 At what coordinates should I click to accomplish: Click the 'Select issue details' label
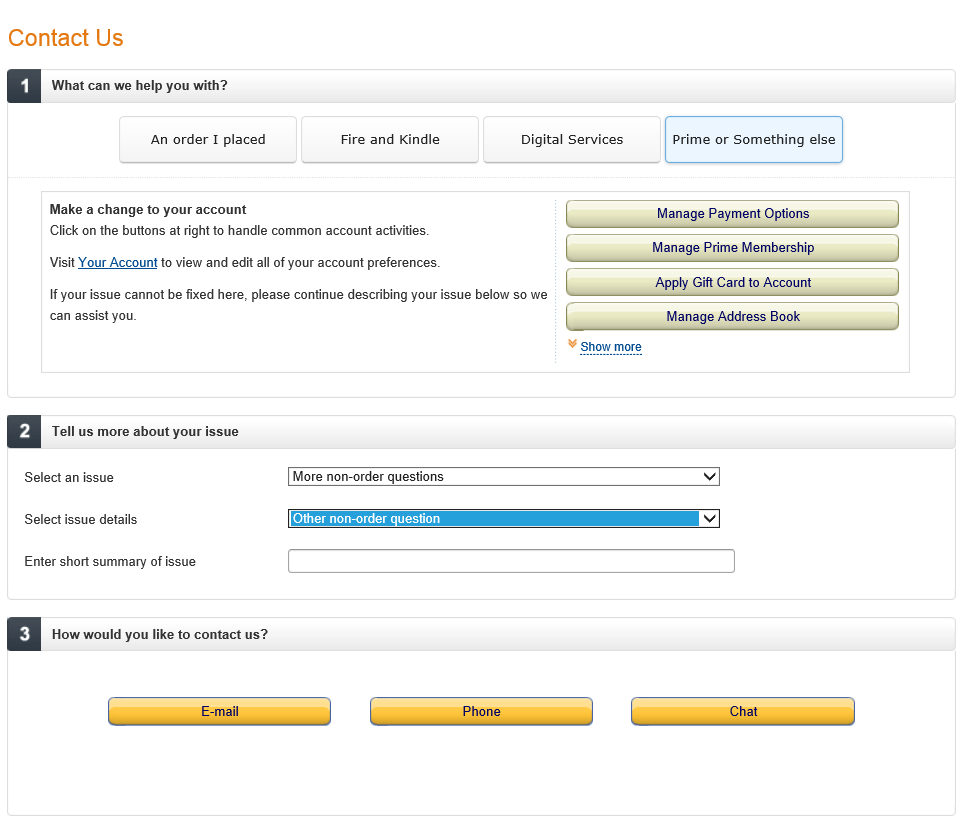point(81,520)
